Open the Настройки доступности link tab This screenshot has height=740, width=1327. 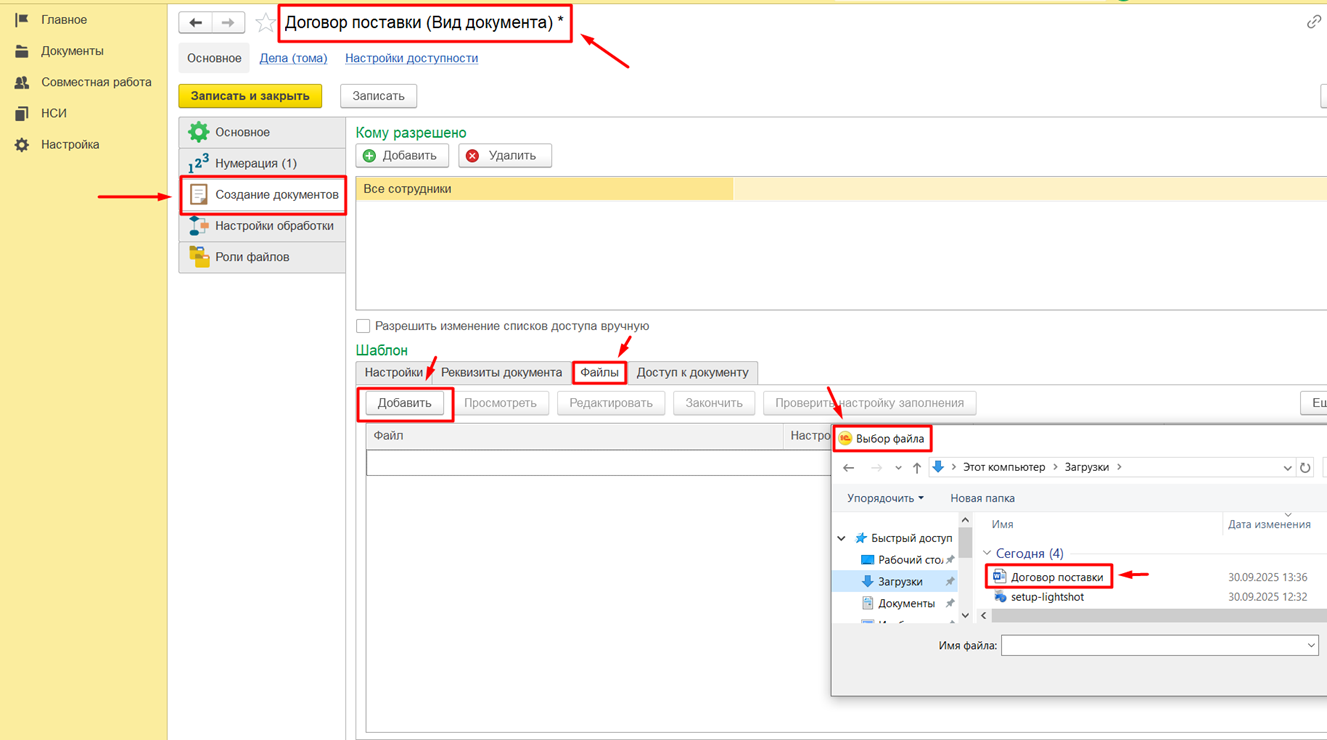[x=411, y=58]
